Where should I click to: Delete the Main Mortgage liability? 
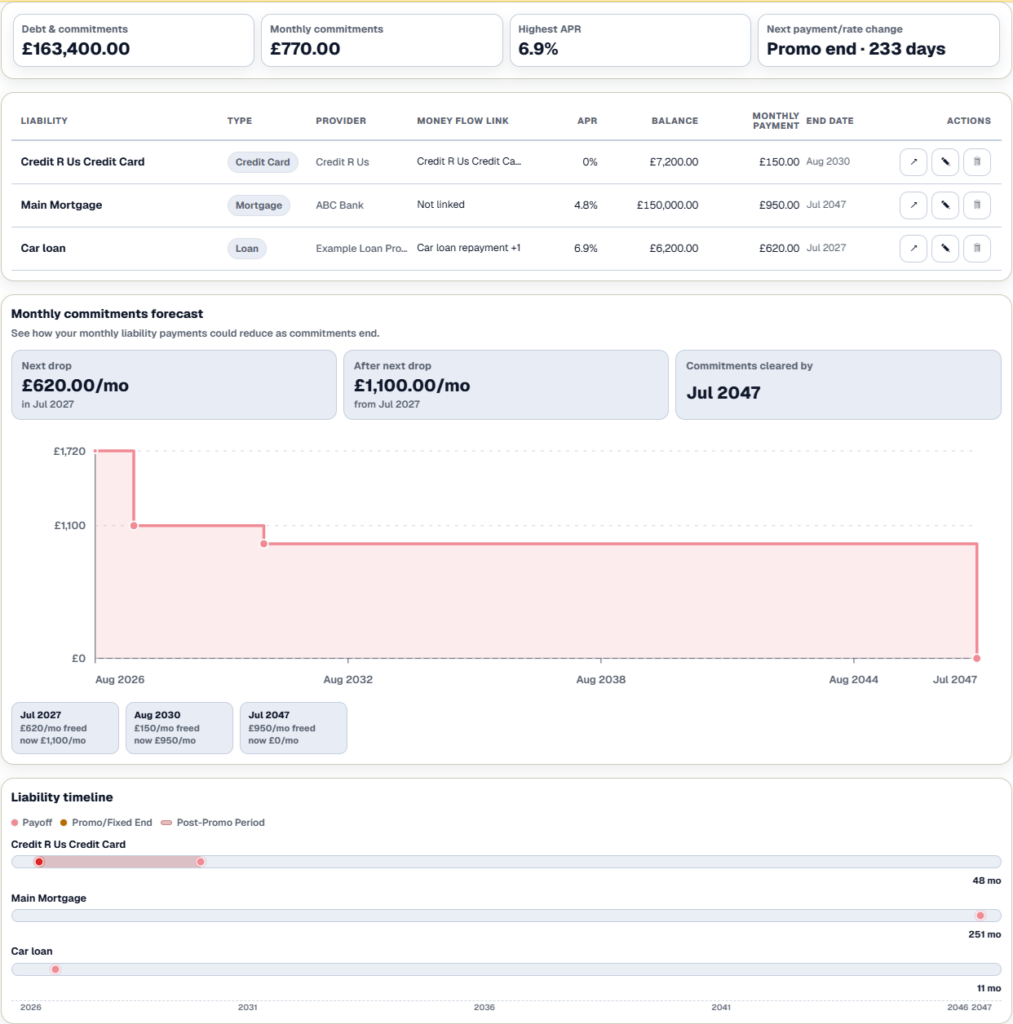click(x=977, y=205)
